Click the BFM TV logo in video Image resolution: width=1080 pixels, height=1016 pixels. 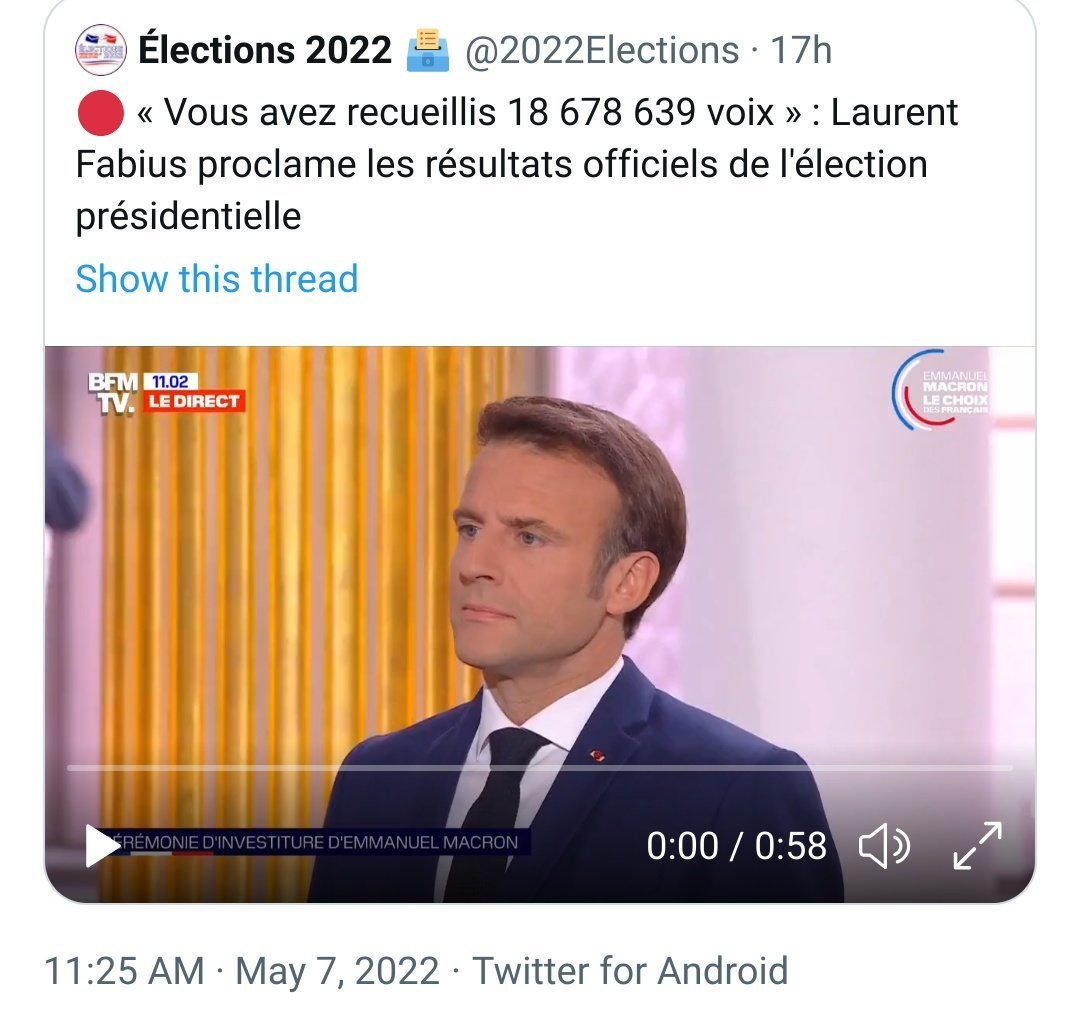pyautogui.click(x=113, y=393)
